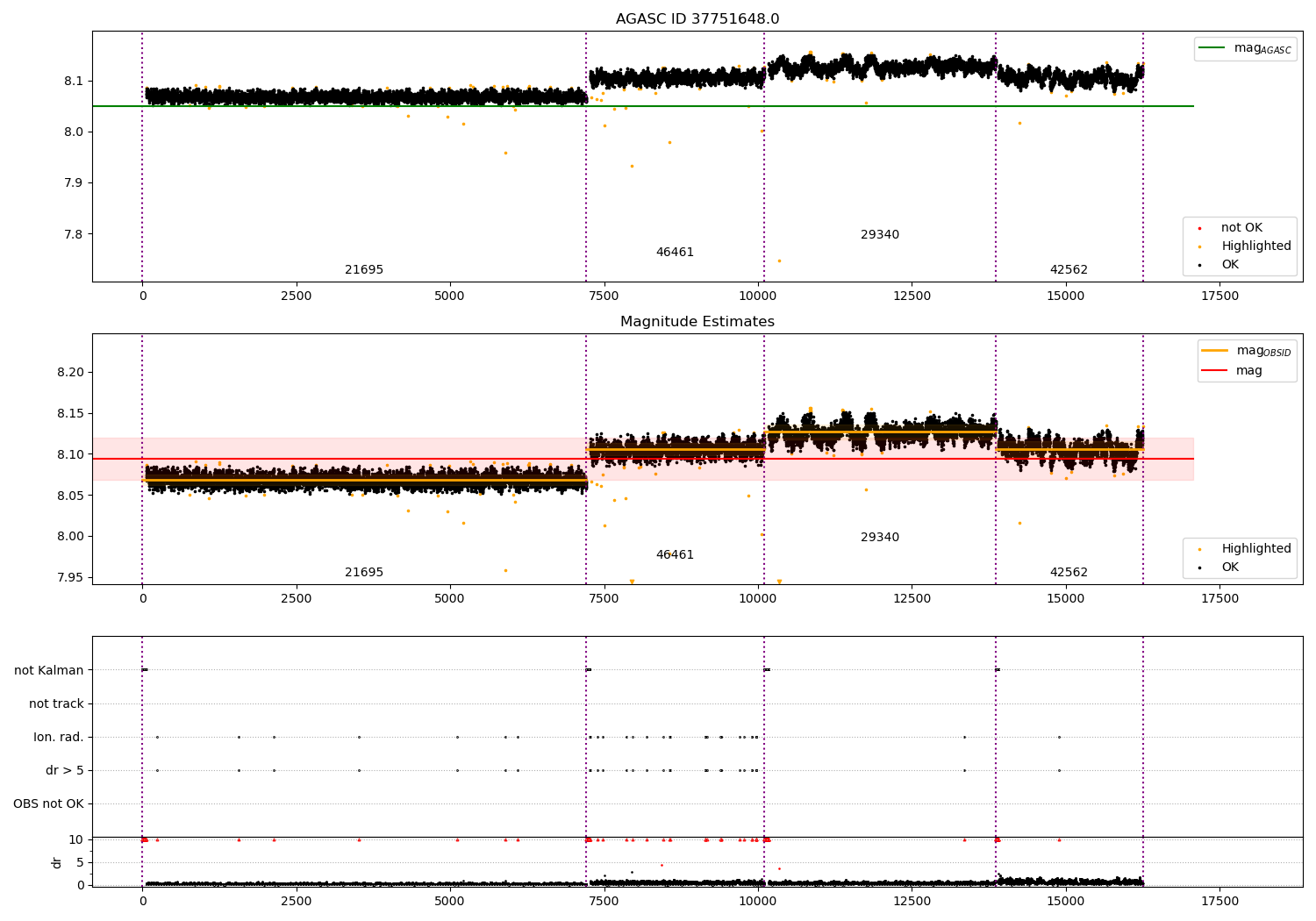Click x-axis tick 2500 in bottom plot
Screen dimensions: 1316x921
pos(296,902)
